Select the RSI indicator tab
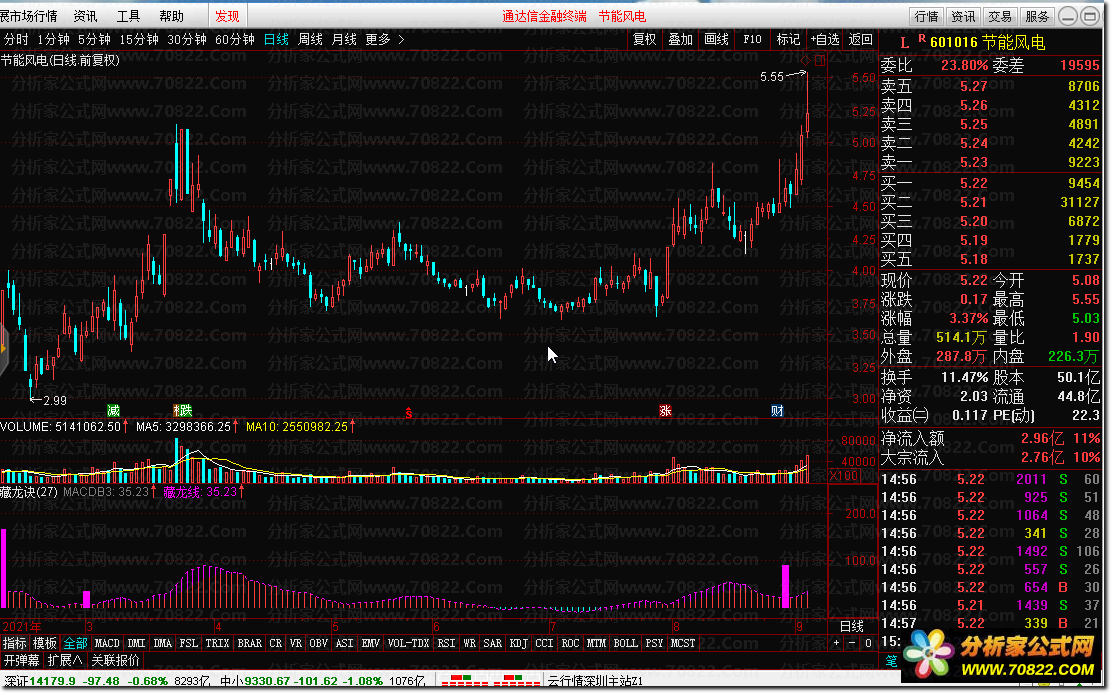Image resolution: width=1113 pixels, height=694 pixels. click(446, 644)
